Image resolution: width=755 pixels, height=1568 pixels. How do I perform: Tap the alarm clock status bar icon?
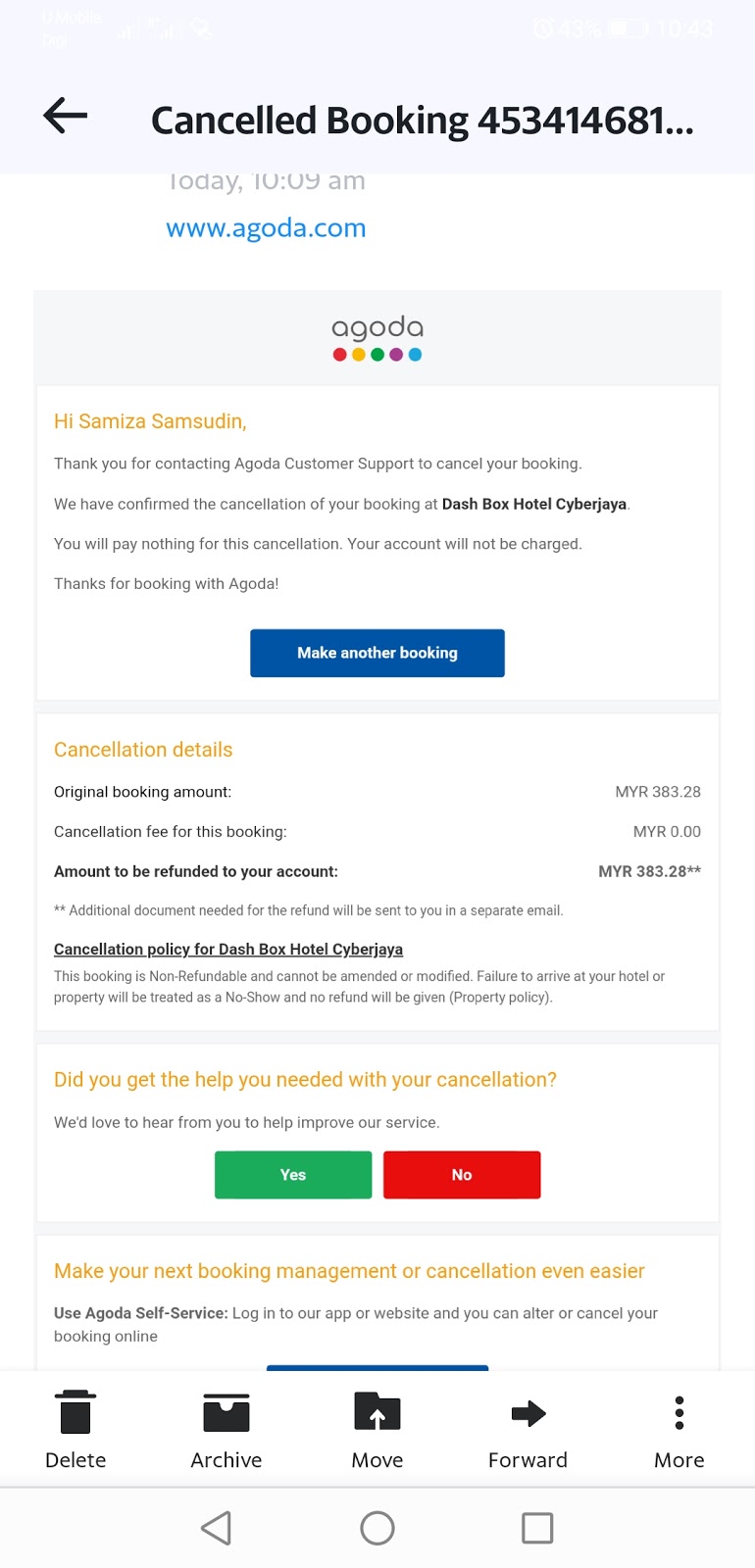[x=546, y=28]
